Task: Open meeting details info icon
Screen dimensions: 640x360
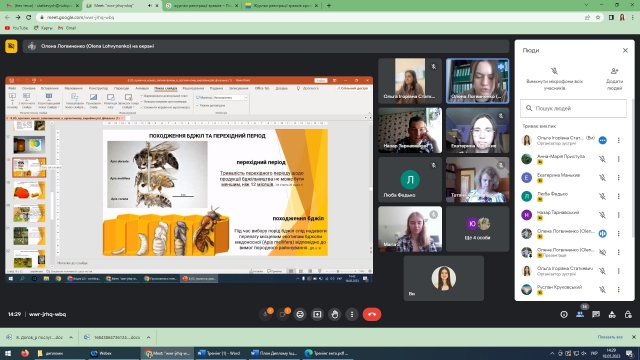Action: pos(564,314)
